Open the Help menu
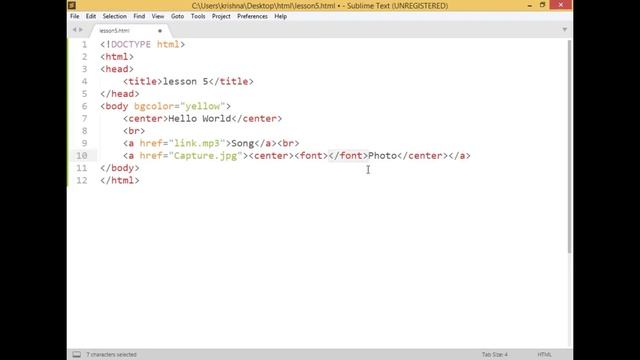This screenshot has width=640, height=360. tap(280, 16)
